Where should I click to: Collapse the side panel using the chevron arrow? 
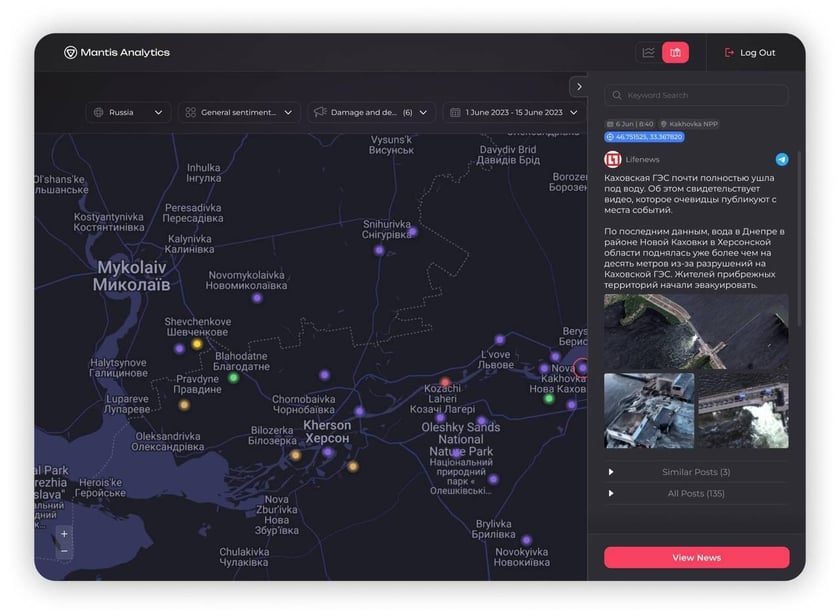click(579, 86)
